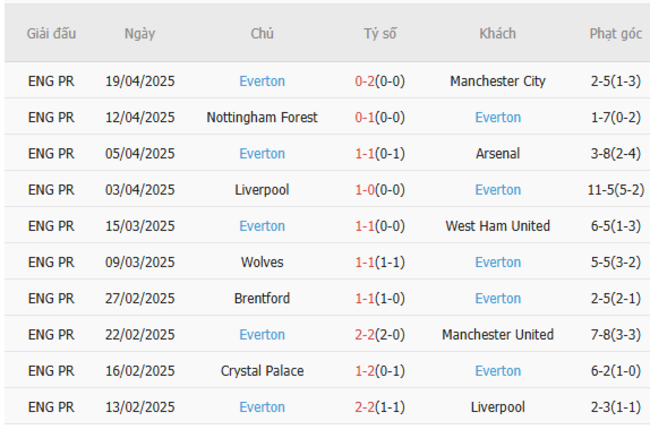Screen dimensions: 650x438
Task: Click Everton away link on 12/04/2025
Action: [x=497, y=117]
